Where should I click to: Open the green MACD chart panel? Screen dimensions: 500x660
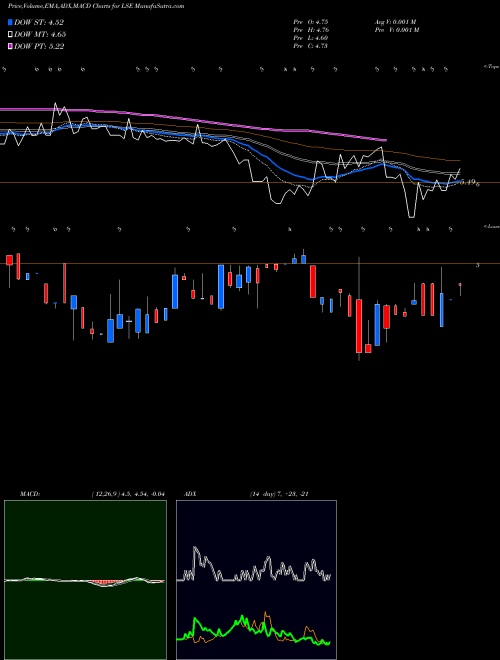point(85,580)
